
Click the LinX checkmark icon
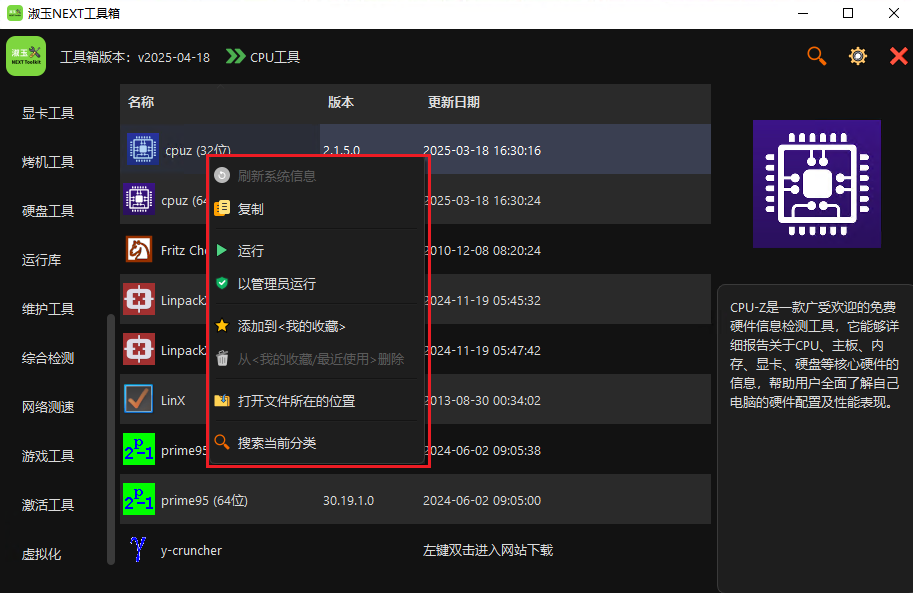click(139, 400)
